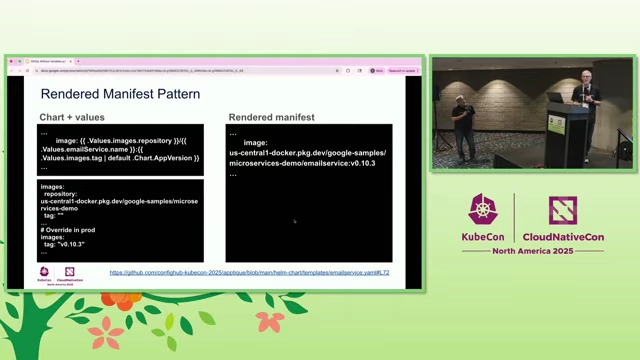Click the '# Override in prod' comment
The width and height of the screenshot is (640, 360).
click(x=68, y=230)
